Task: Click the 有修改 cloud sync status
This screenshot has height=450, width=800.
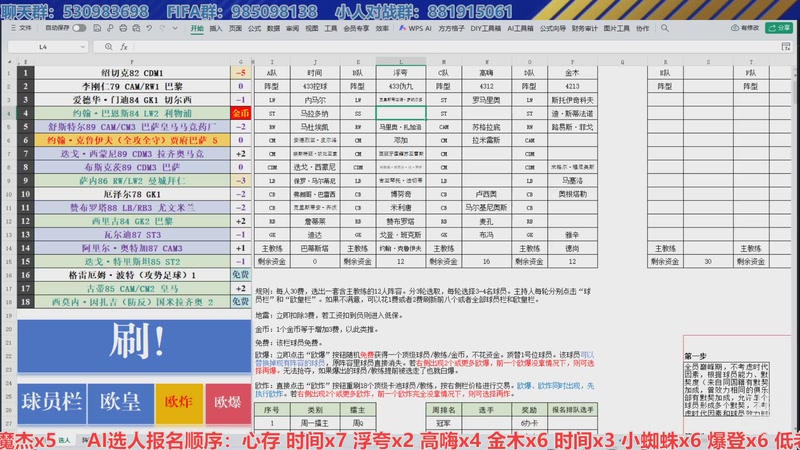Action: point(745,28)
